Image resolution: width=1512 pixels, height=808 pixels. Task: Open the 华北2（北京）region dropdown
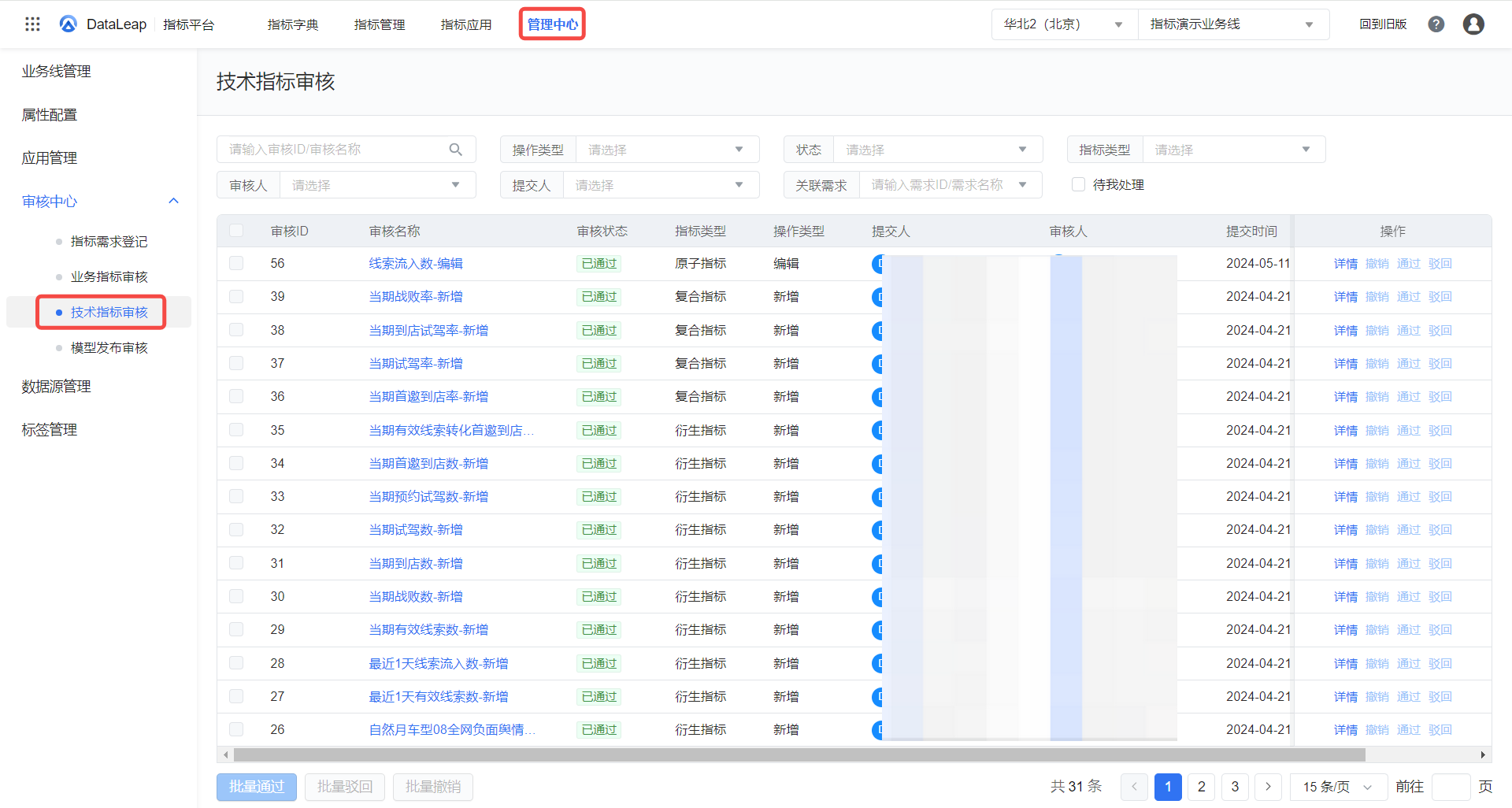point(1064,24)
